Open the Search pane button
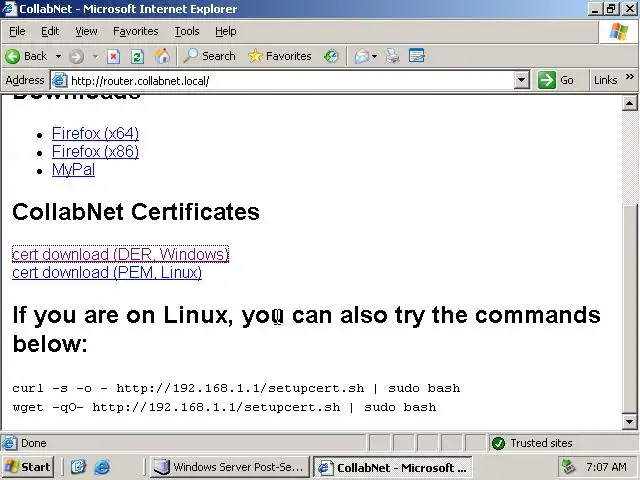The height and width of the screenshot is (480, 640). [209, 56]
